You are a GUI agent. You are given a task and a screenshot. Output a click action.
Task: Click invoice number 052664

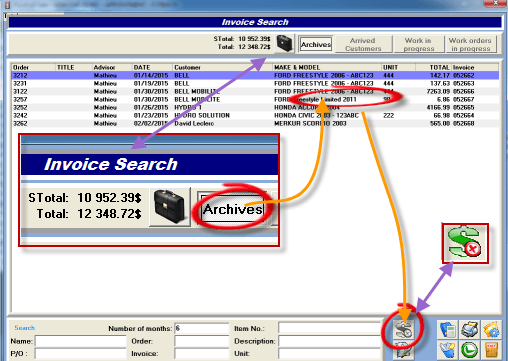coord(463,115)
